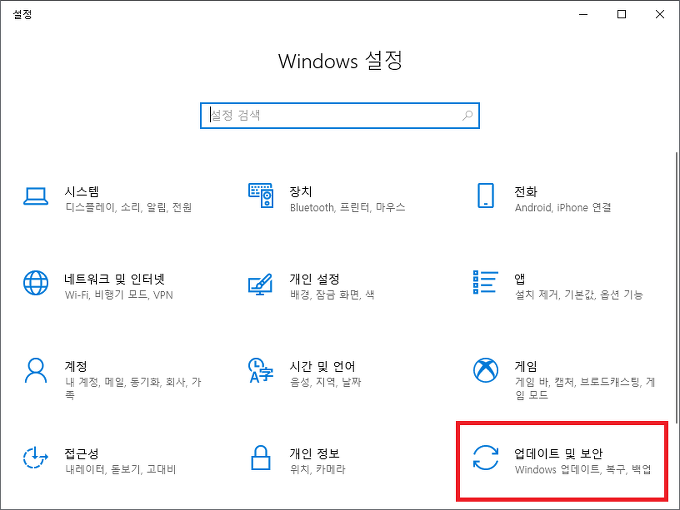Click the 장치 keyboard and speaker icon

[261, 195]
